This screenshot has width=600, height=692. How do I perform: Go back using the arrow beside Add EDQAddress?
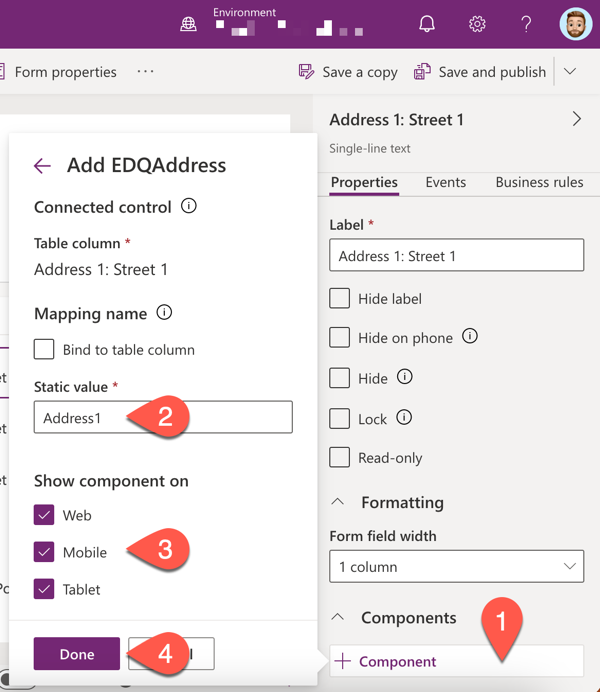[42, 166]
